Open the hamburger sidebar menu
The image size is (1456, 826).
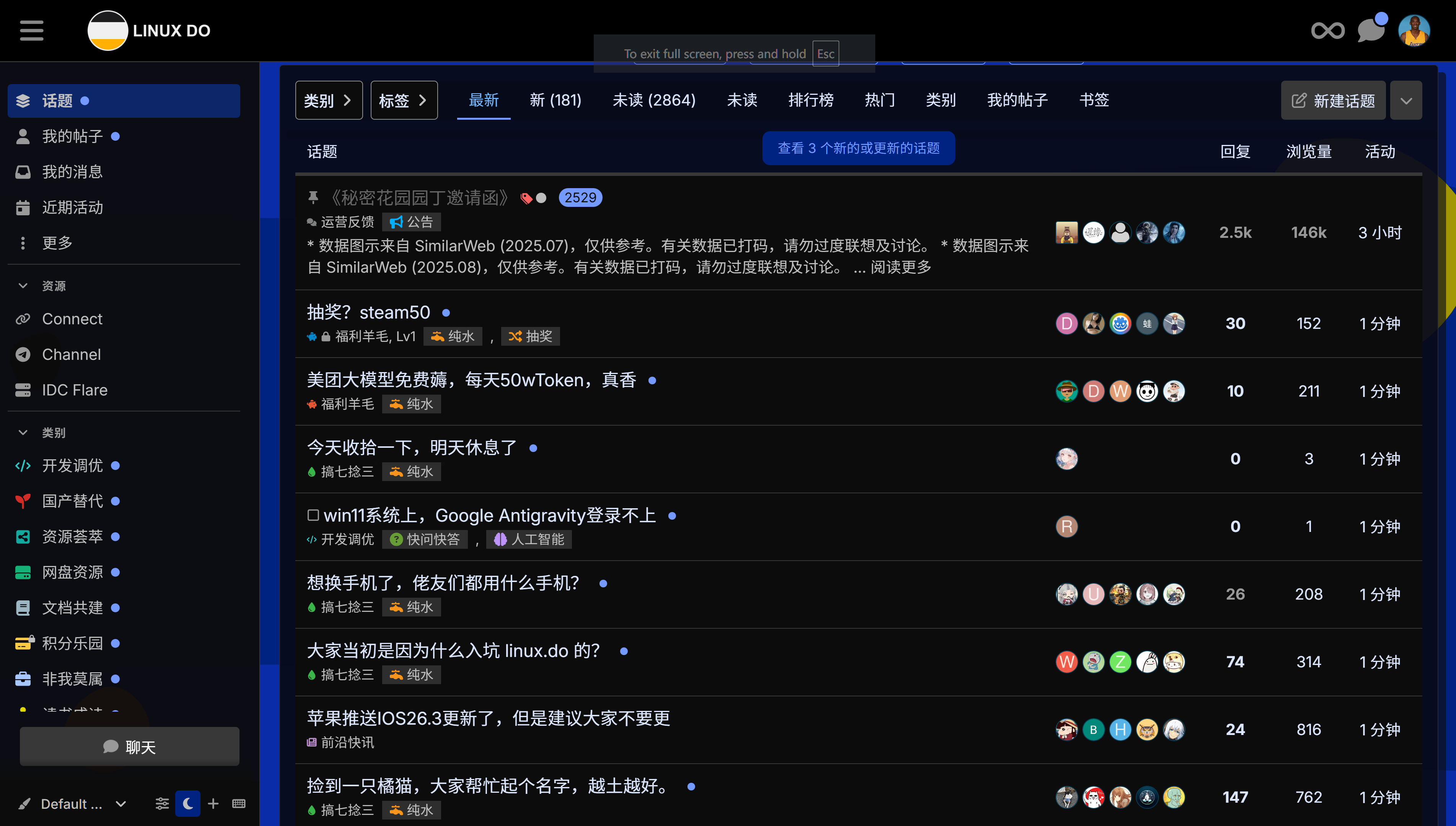pyautogui.click(x=31, y=31)
